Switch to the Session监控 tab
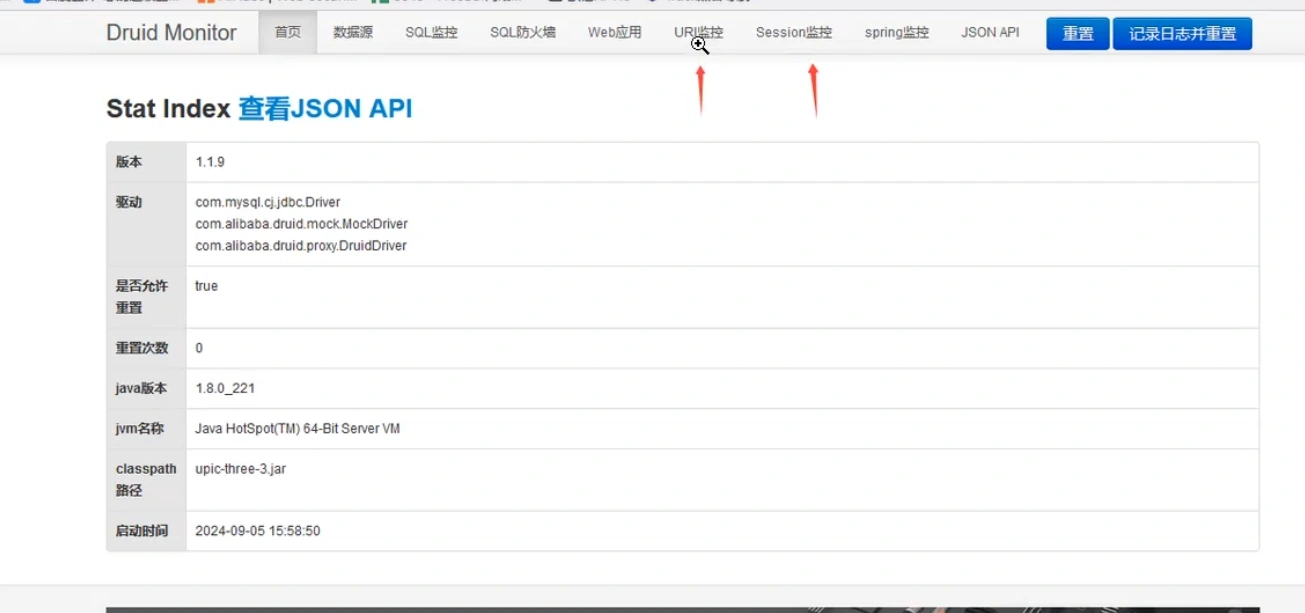Image resolution: width=1305 pixels, height=613 pixels. click(793, 33)
